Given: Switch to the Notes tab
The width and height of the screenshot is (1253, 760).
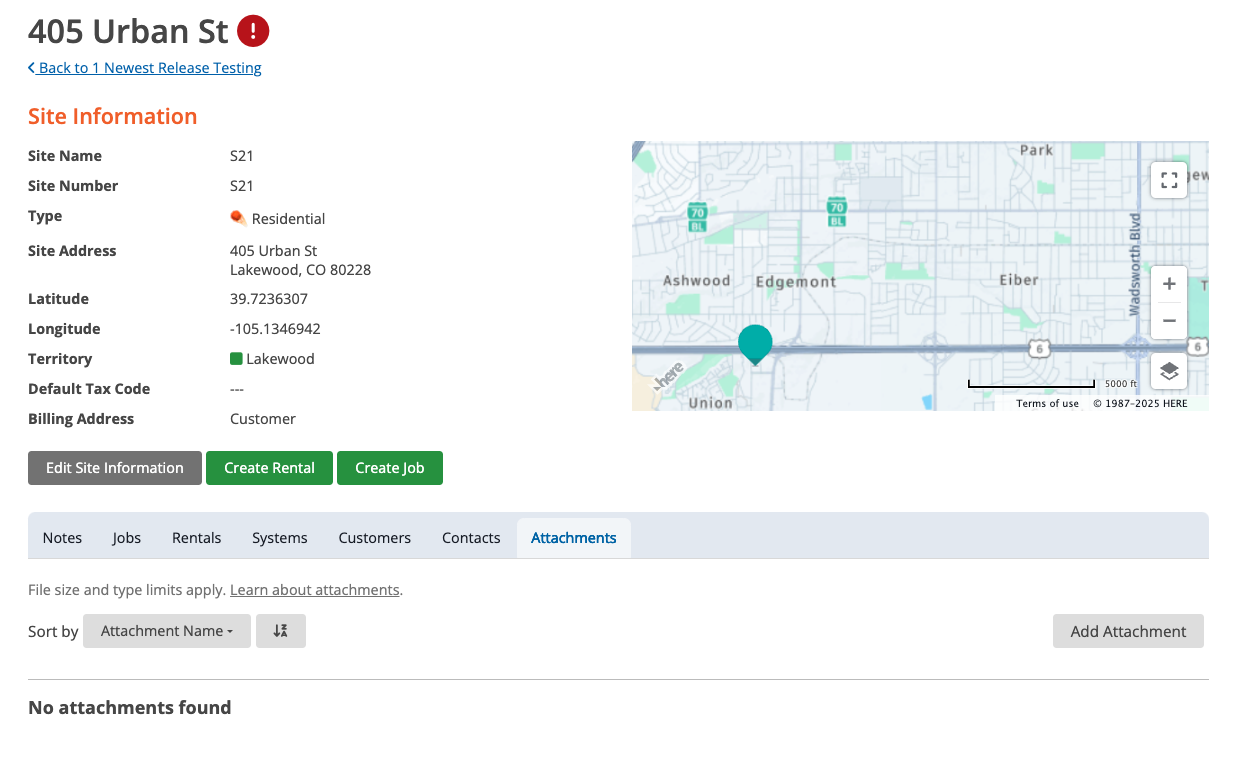Looking at the screenshot, I should click(62, 538).
